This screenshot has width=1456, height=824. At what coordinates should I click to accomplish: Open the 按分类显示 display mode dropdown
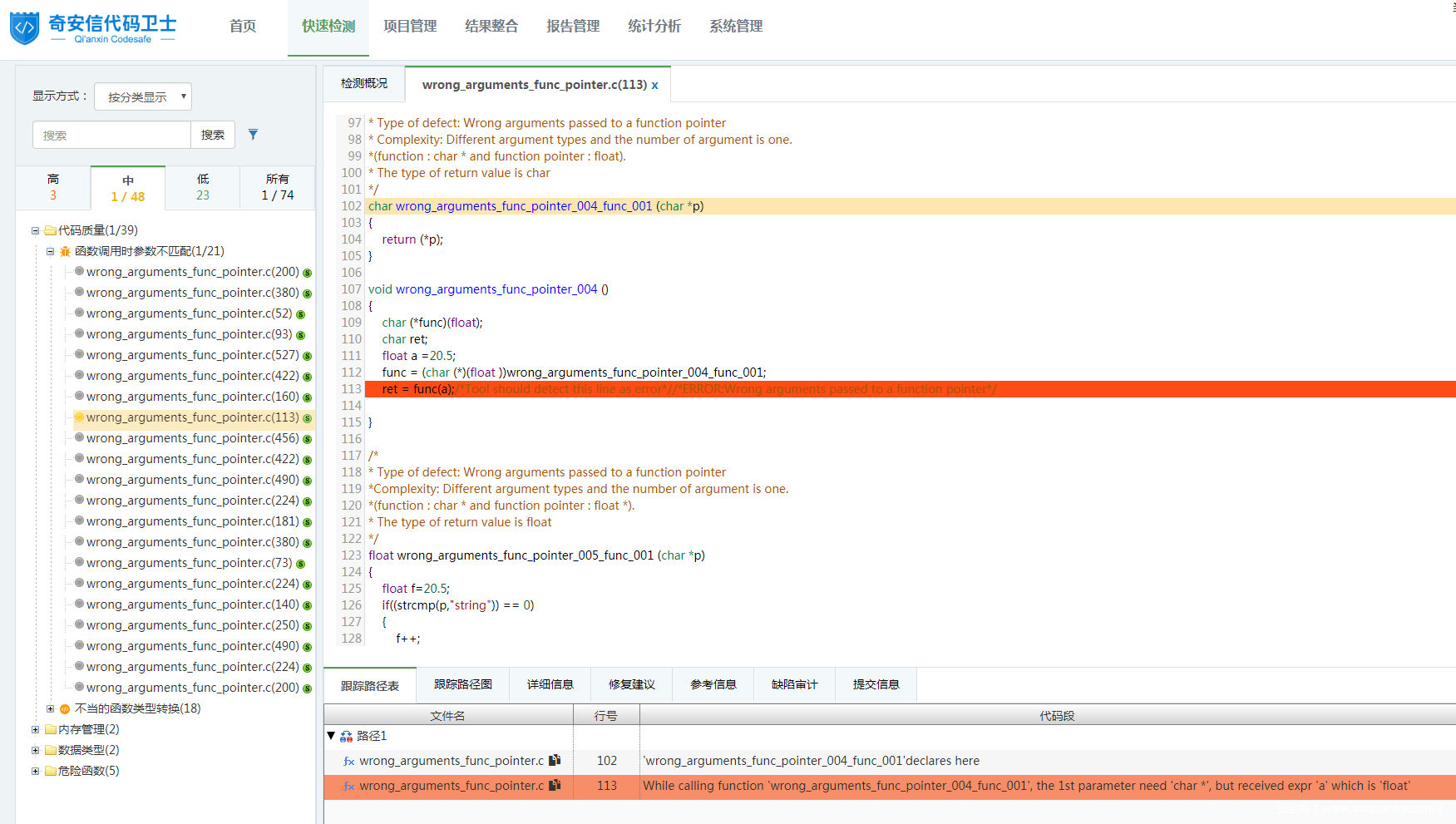coord(143,96)
